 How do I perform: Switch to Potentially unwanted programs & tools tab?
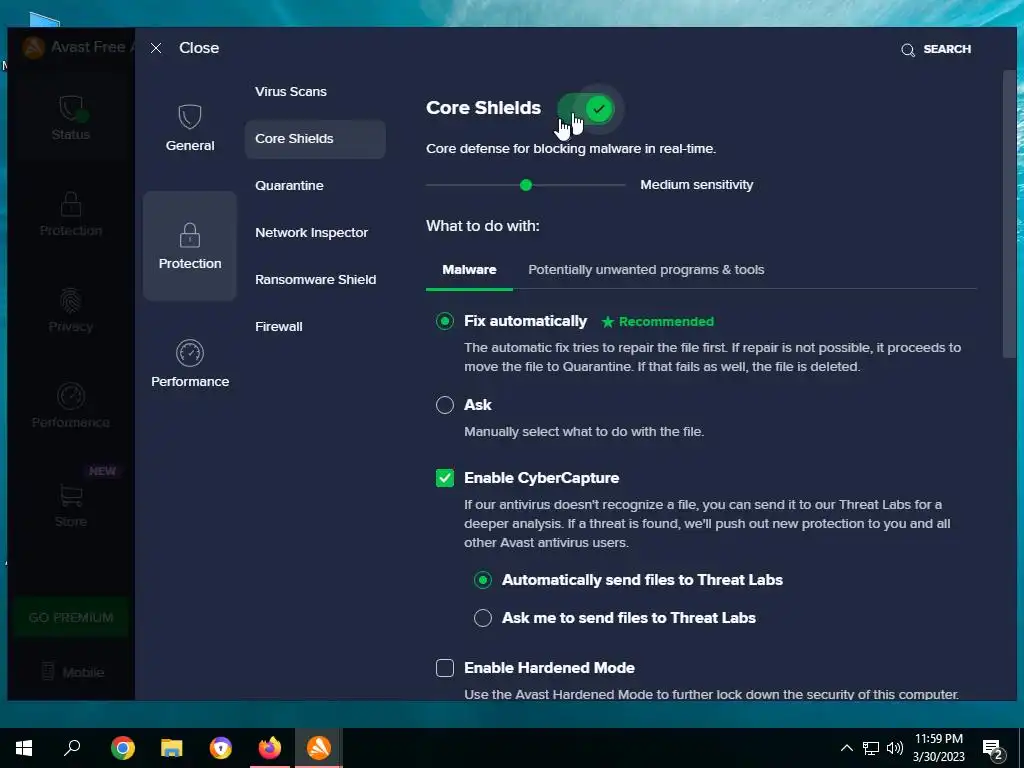click(646, 270)
